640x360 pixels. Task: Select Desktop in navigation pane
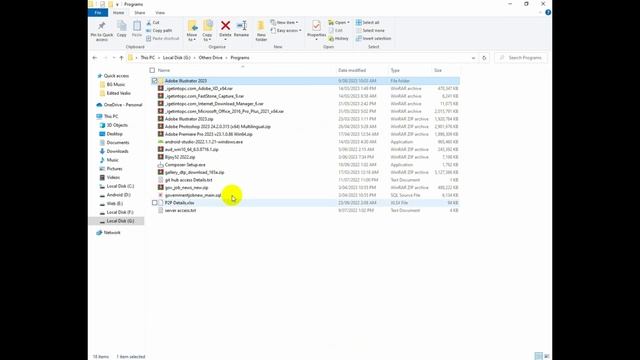tap(114, 134)
